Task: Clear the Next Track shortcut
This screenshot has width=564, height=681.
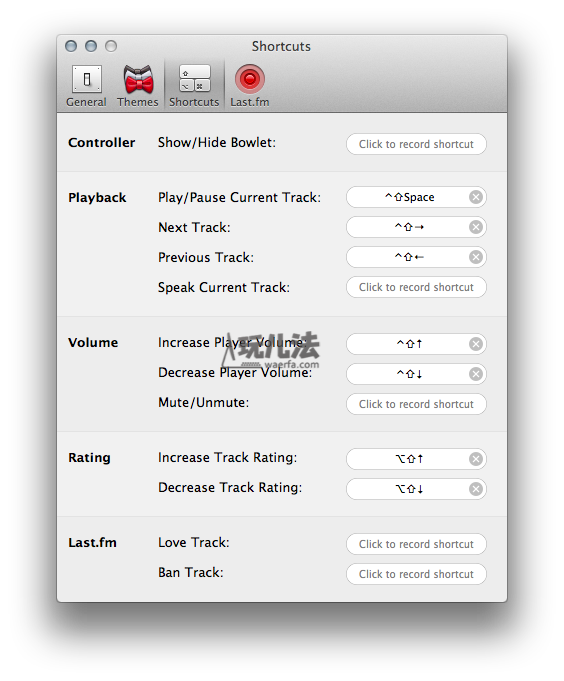Action: tap(476, 227)
